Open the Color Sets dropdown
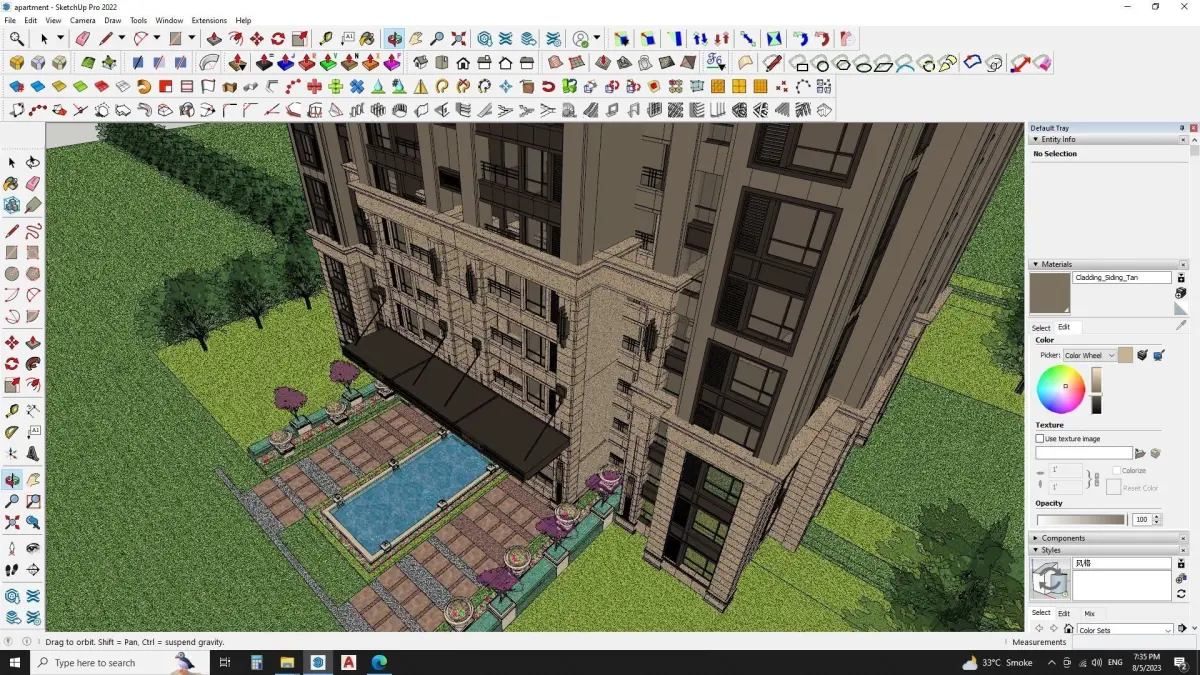The image size is (1200, 675). [1125, 630]
